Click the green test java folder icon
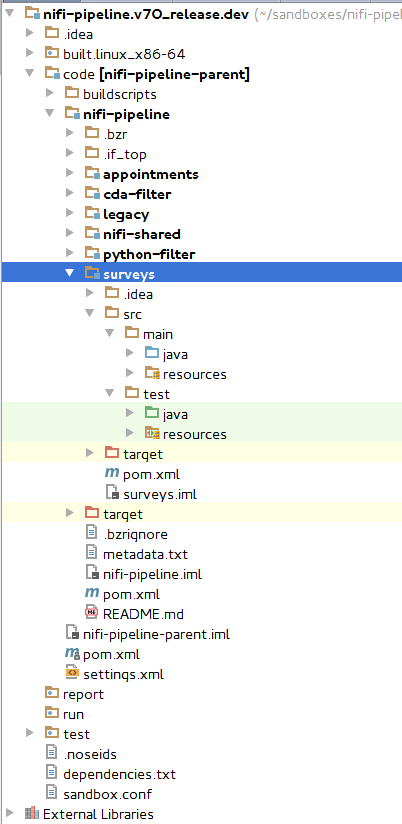The height and width of the screenshot is (824, 402). click(151, 414)
